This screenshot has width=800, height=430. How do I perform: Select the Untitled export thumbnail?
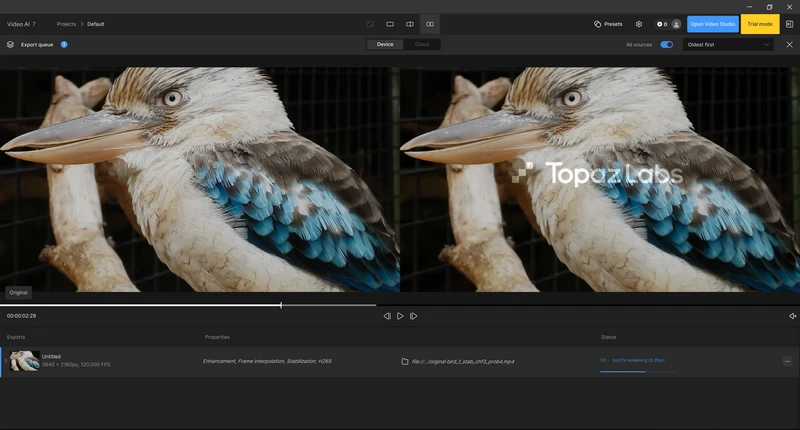(x=24, y=361)
